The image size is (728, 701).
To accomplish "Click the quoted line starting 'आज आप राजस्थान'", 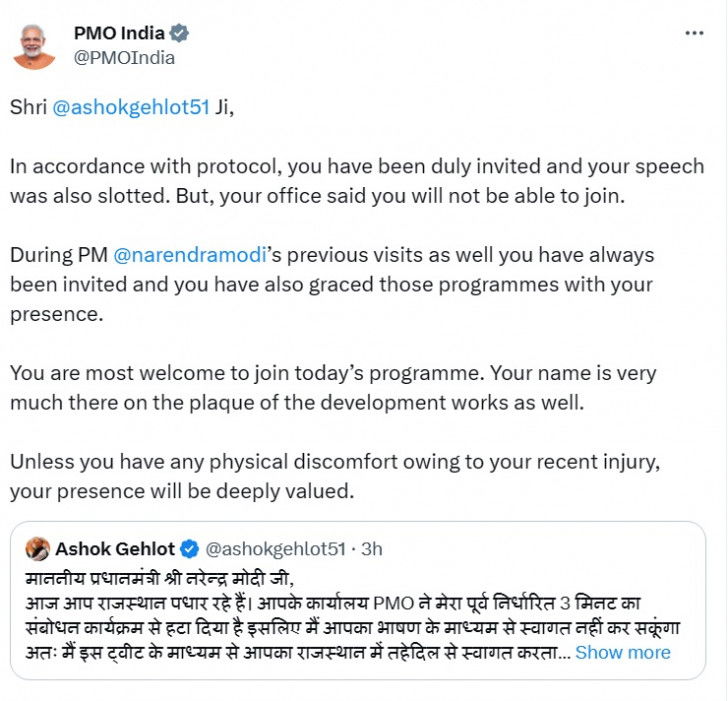I will point(300,603).
